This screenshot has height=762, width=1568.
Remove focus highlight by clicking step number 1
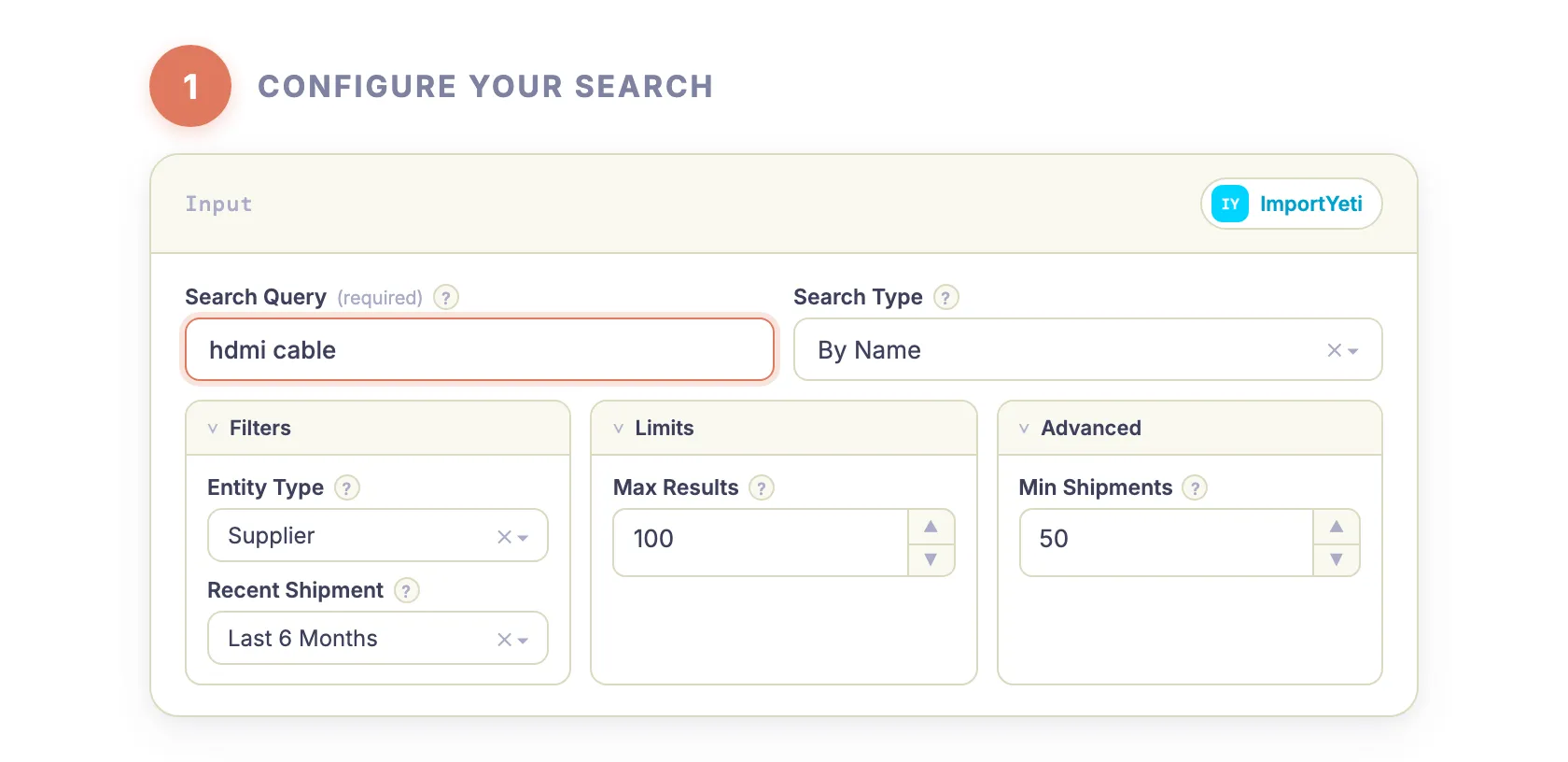pyautogui.click(x=190, y=85)
